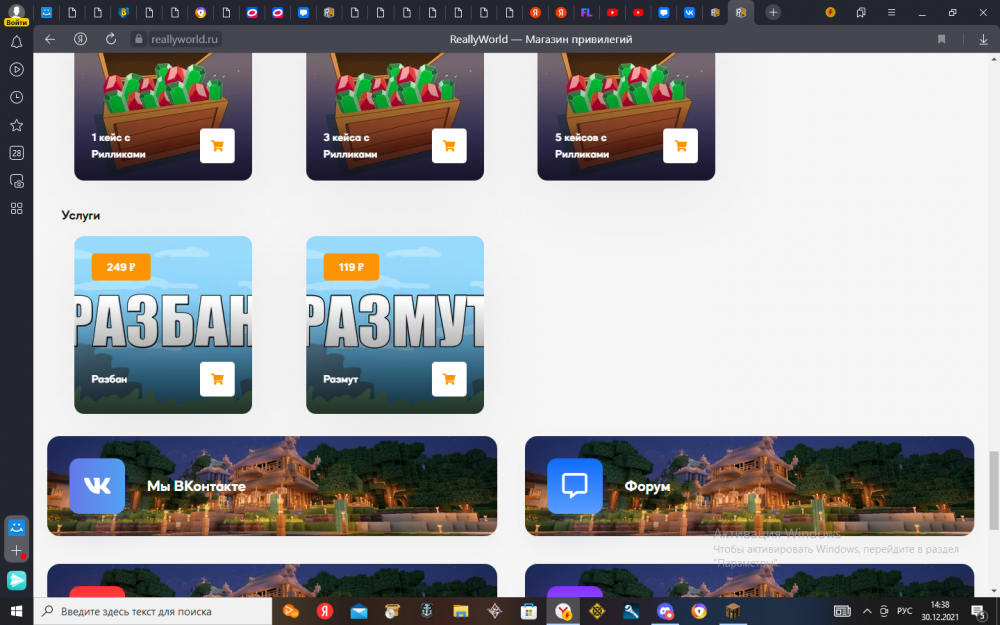Image resolution: width=1000 pixels, height=625 pixels.
Task: Show hidden system tray icons
Action: tap(867, 611)
